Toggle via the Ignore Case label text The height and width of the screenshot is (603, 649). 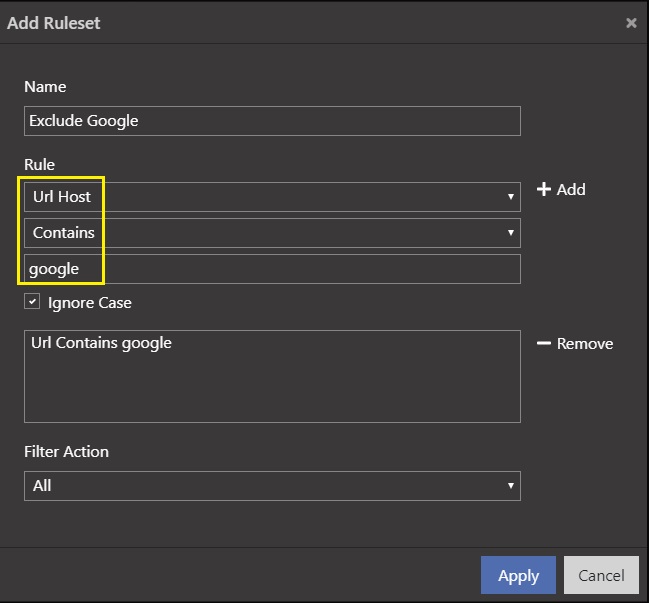[x=89, y=302]
